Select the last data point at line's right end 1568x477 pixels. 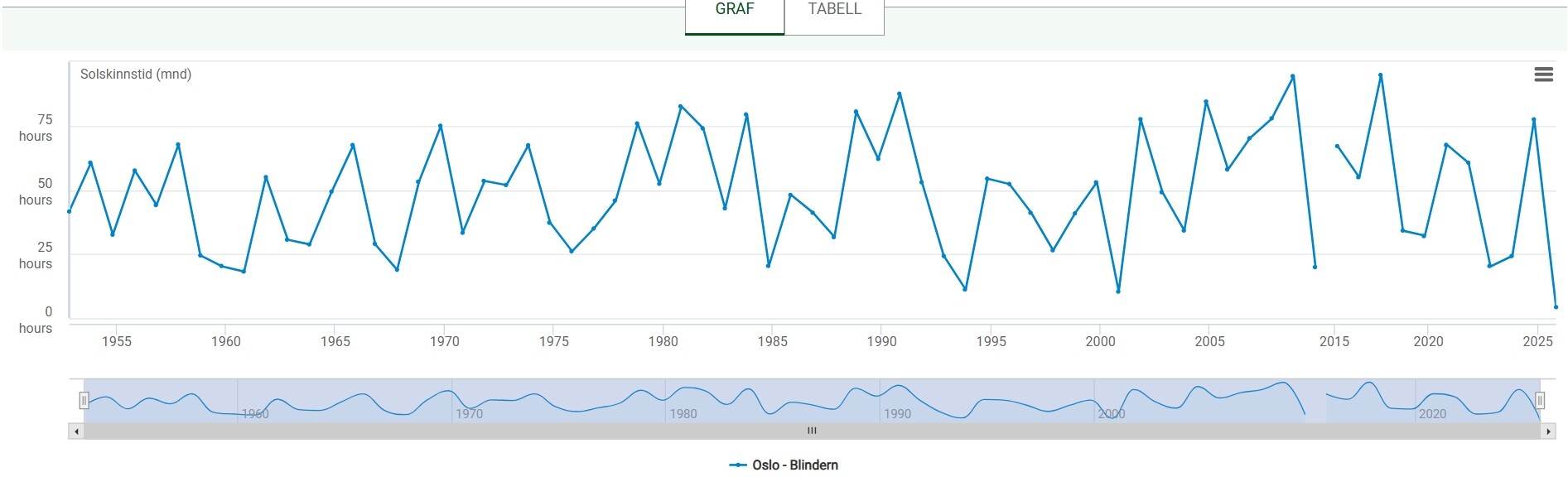(1556, 307)
